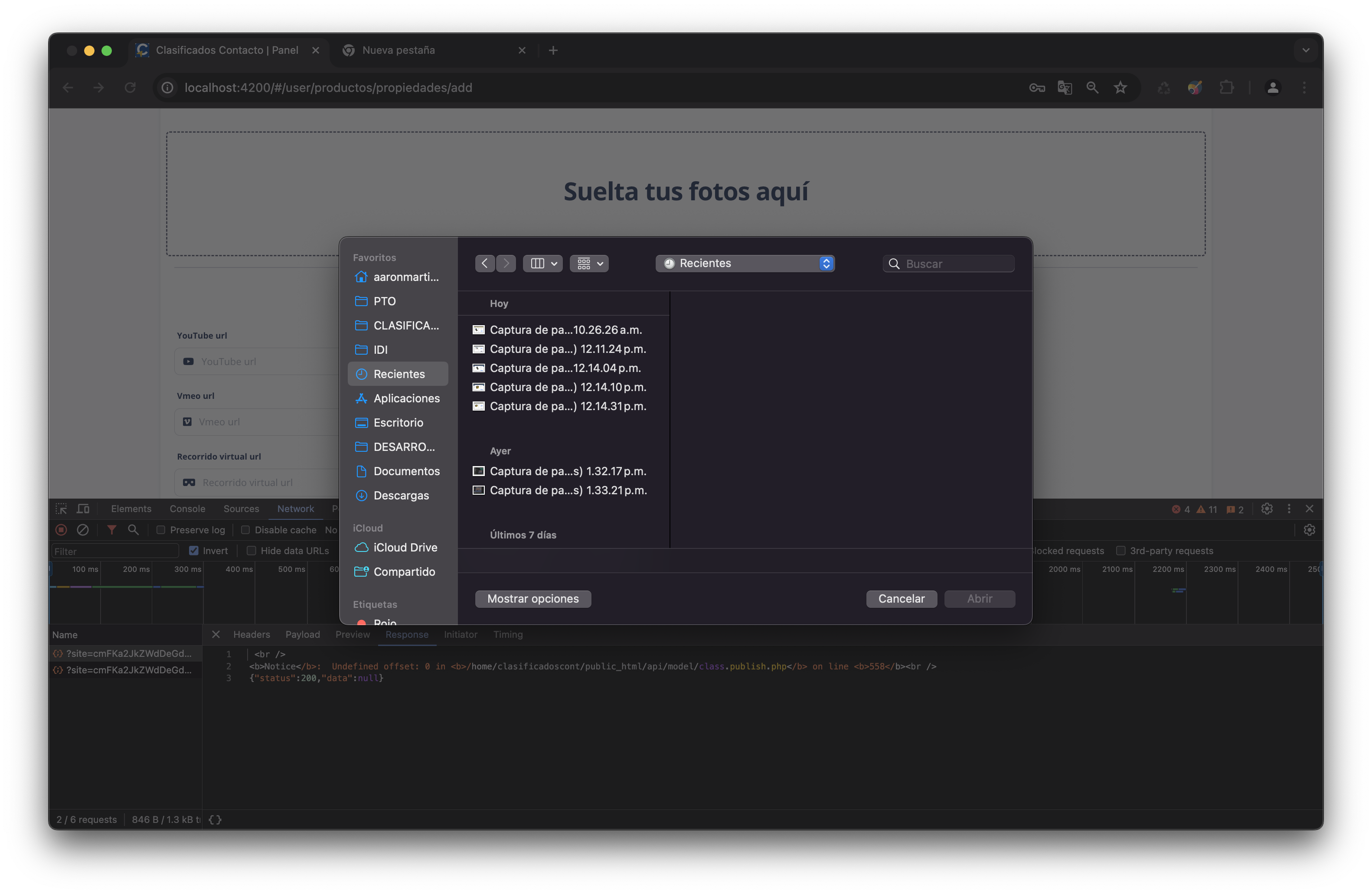The image size is (1372, 894).
Task: Open the Recientes location dropdown
Action: 745,264
